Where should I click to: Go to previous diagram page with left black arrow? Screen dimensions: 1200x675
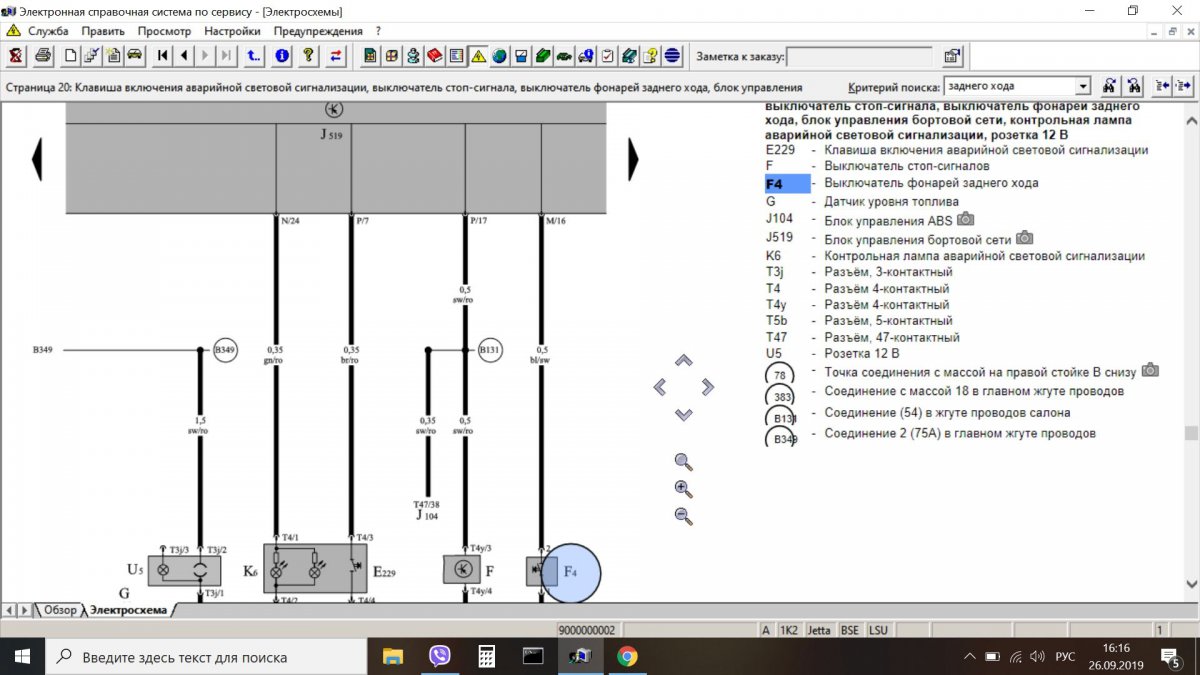(37, 159)
